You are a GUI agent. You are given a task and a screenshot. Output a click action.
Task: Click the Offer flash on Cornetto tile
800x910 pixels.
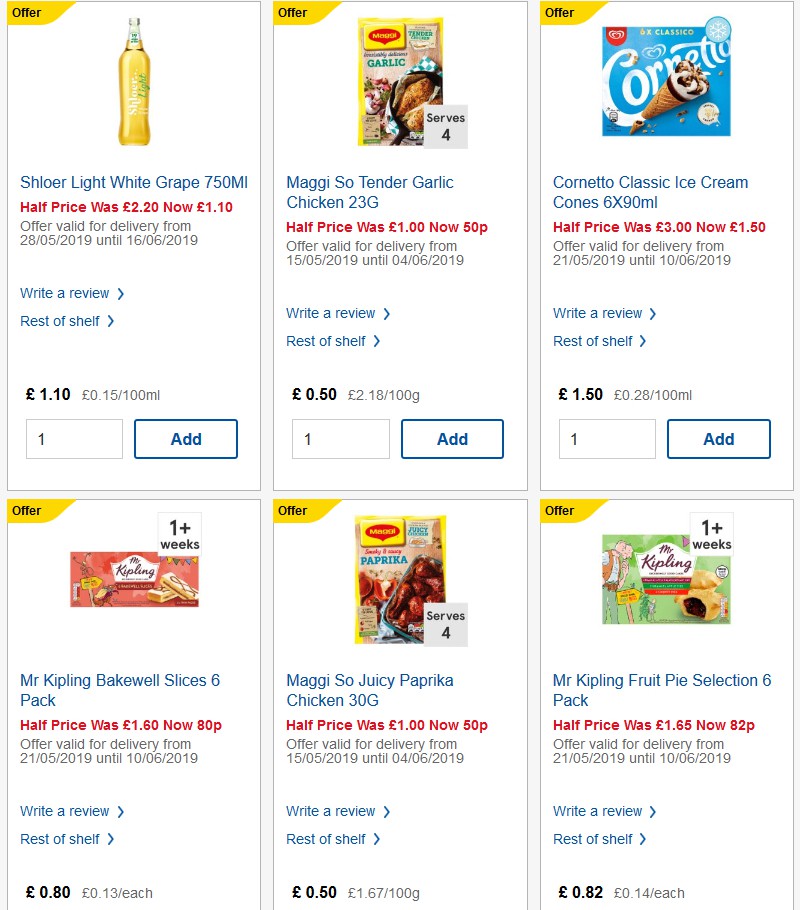tap(563, 13)
